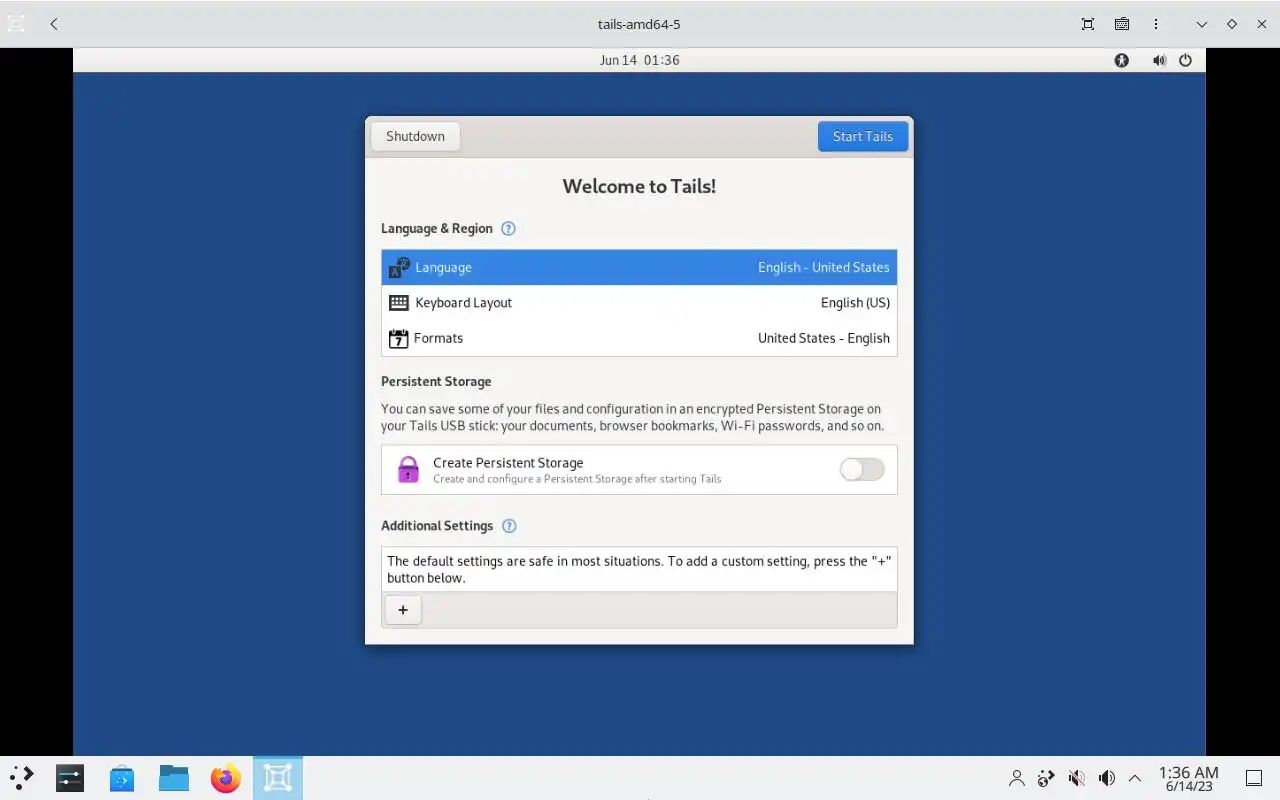This screenshot has height=800, width=1280.
Task: Click the 'English (US)' keyboard value
Action: (855, 302)
